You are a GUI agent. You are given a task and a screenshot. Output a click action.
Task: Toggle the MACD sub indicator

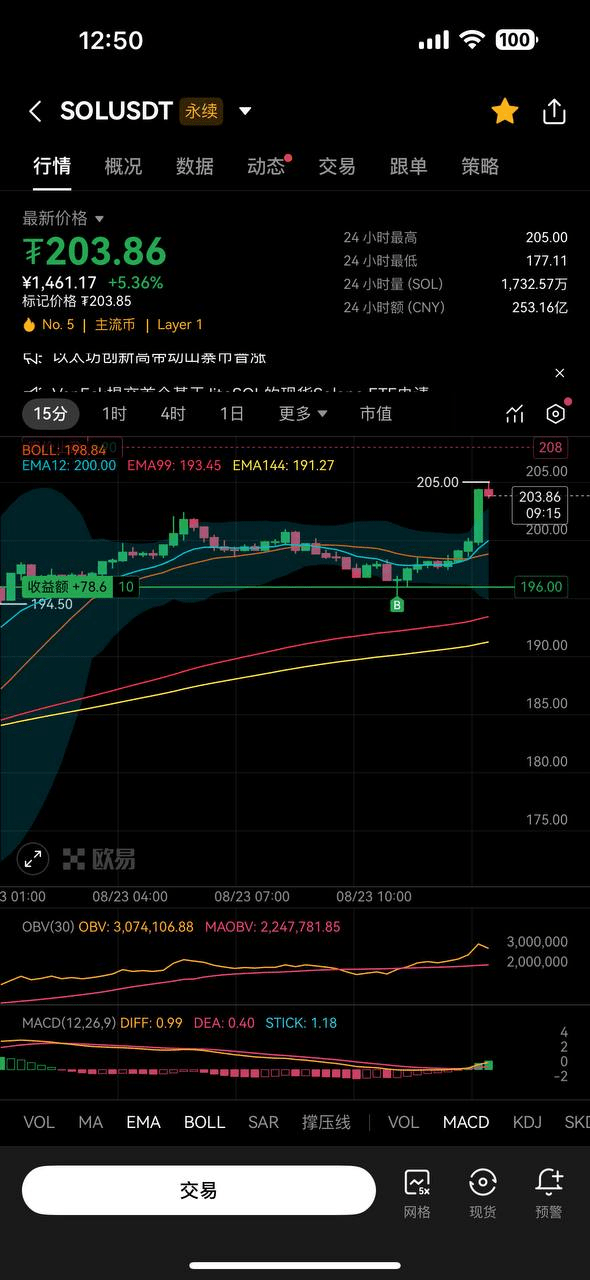(466, 1122)
